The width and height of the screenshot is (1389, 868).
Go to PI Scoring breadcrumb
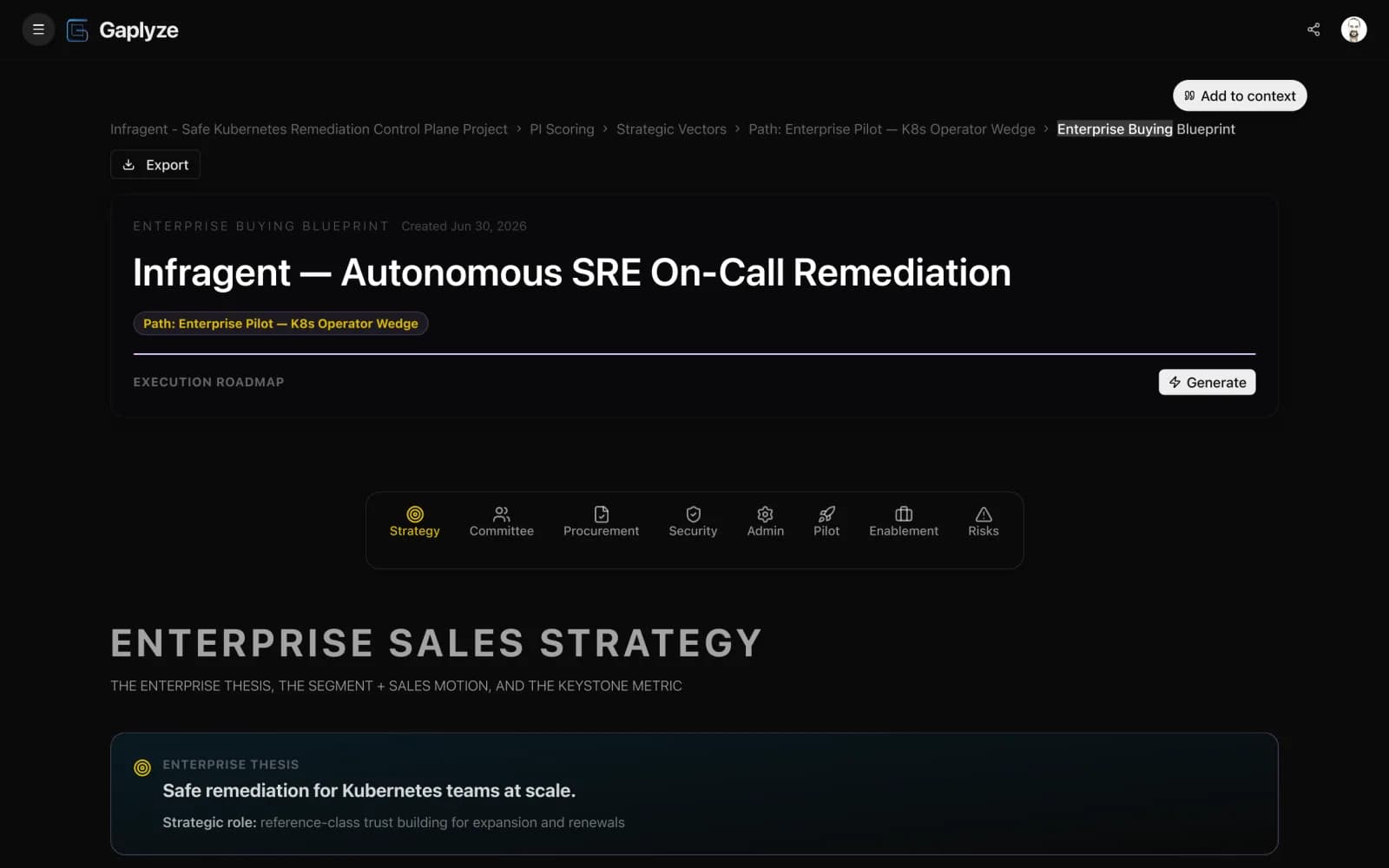562,129
